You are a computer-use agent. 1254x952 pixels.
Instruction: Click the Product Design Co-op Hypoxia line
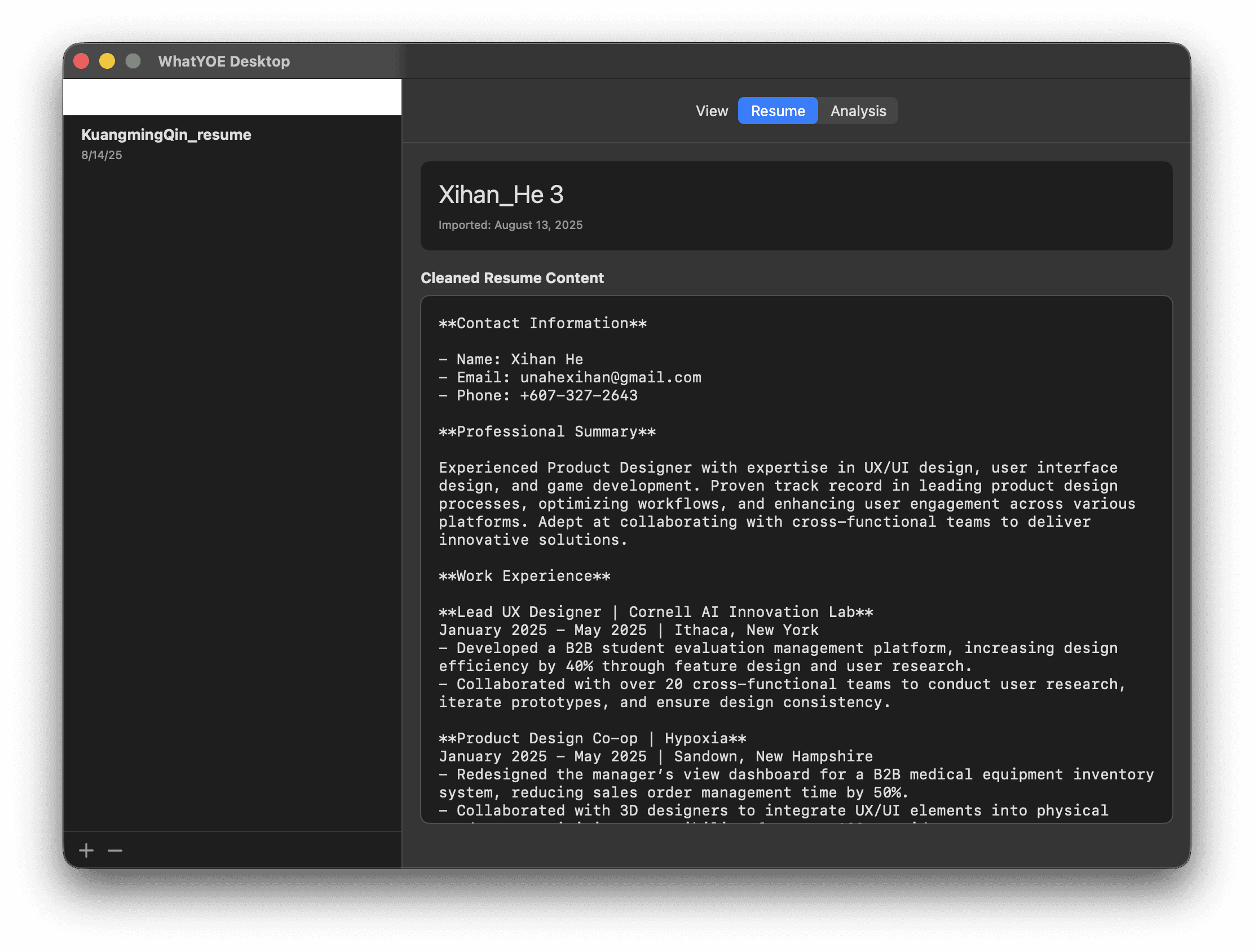tap(593, 739)
